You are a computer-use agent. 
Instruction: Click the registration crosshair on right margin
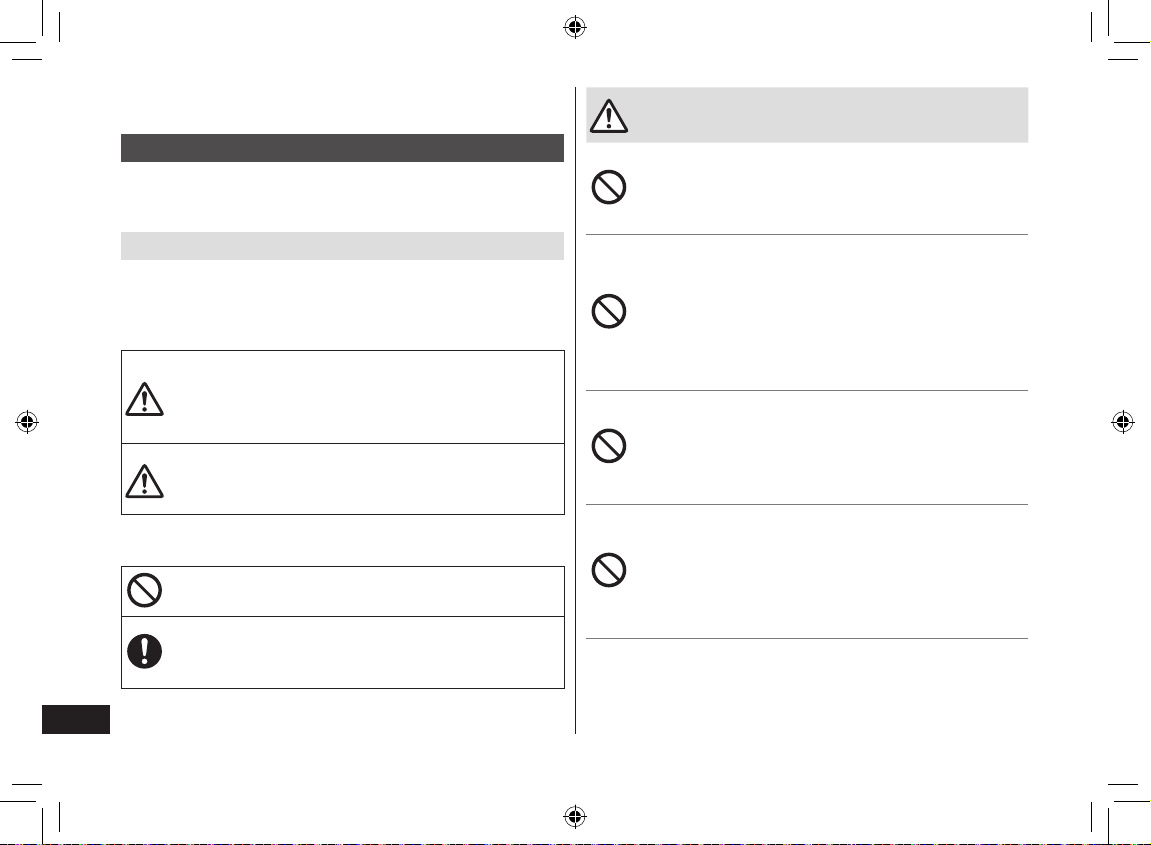click(1122, 422)
